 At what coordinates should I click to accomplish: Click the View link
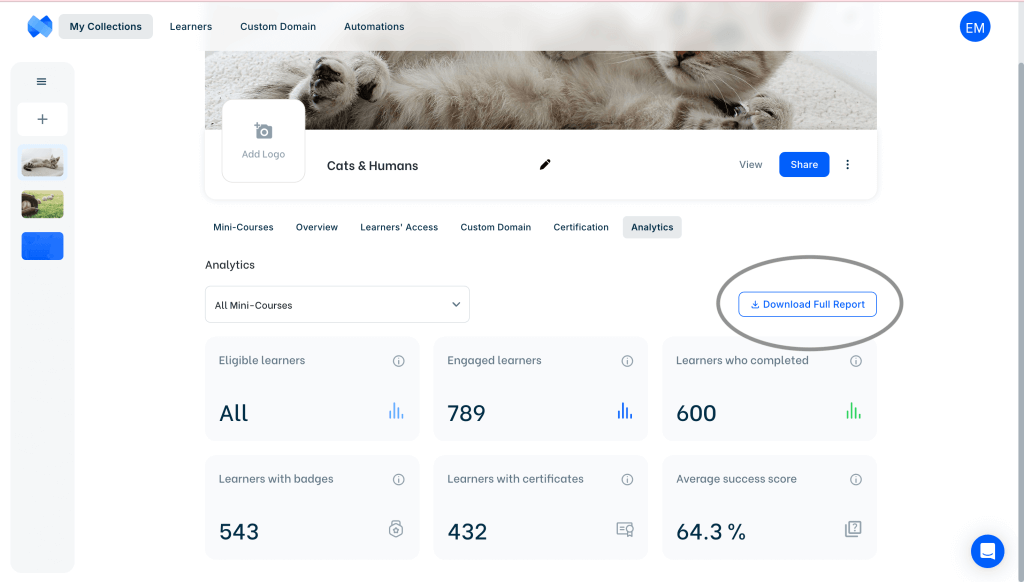(750, 165)
